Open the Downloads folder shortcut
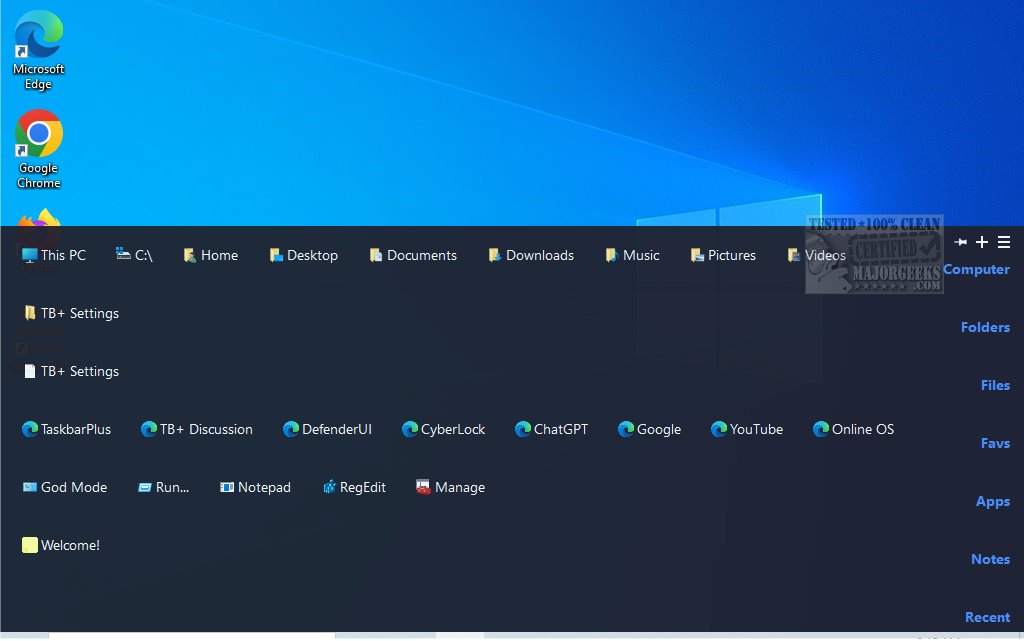1024x641 pixels. 531,255
